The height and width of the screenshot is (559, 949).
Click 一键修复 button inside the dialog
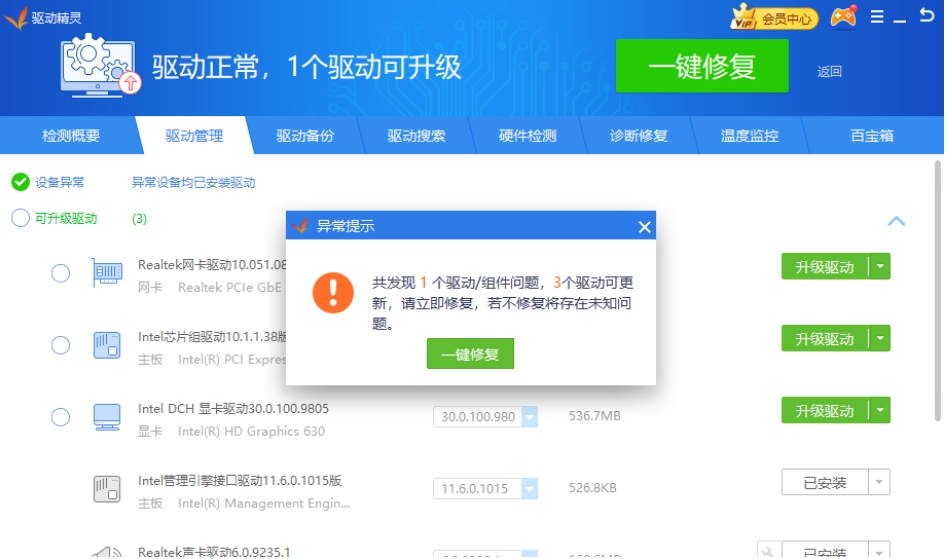click(x=470, y=354)
